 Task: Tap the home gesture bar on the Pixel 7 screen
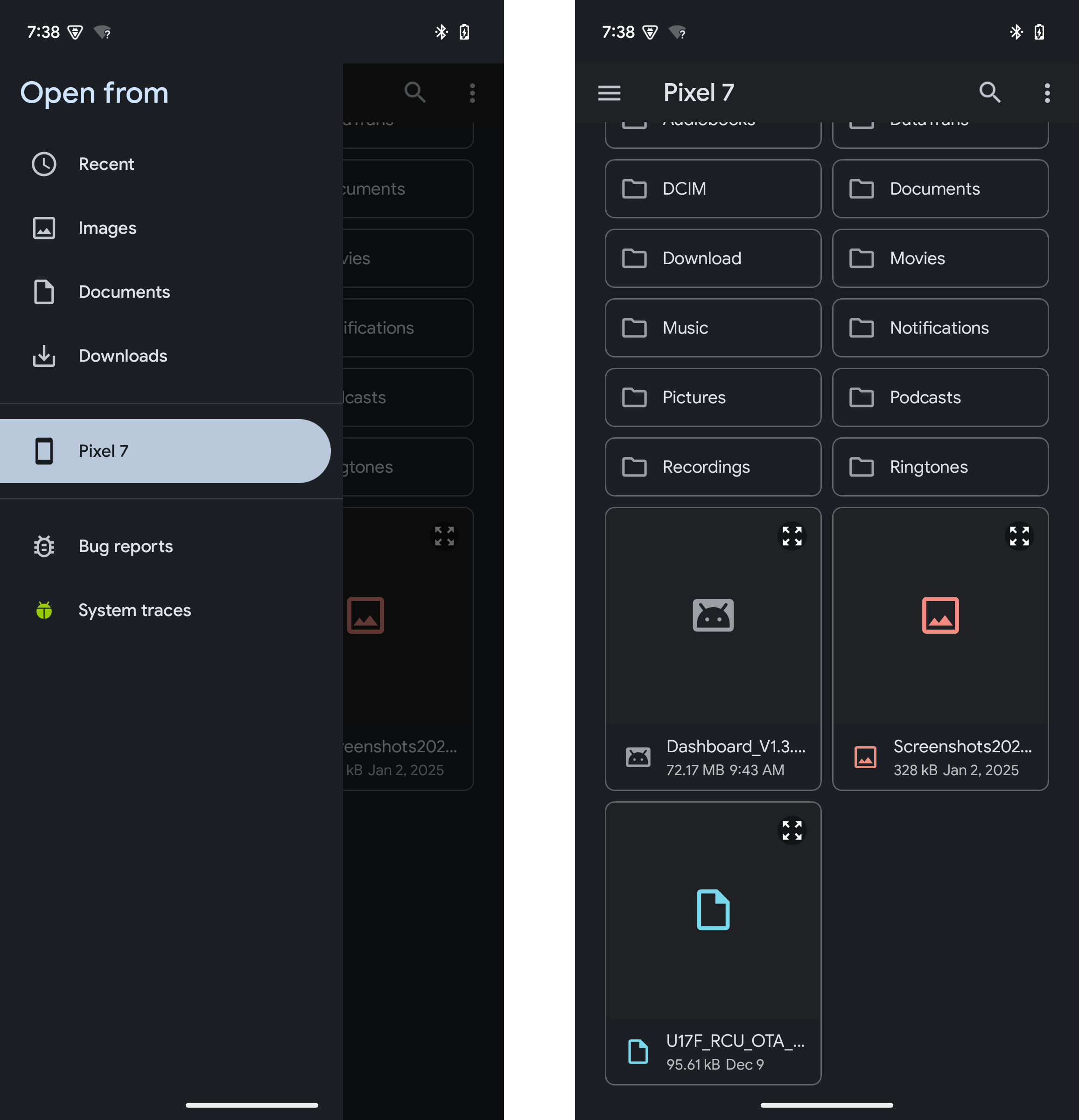pos(827,1105)
